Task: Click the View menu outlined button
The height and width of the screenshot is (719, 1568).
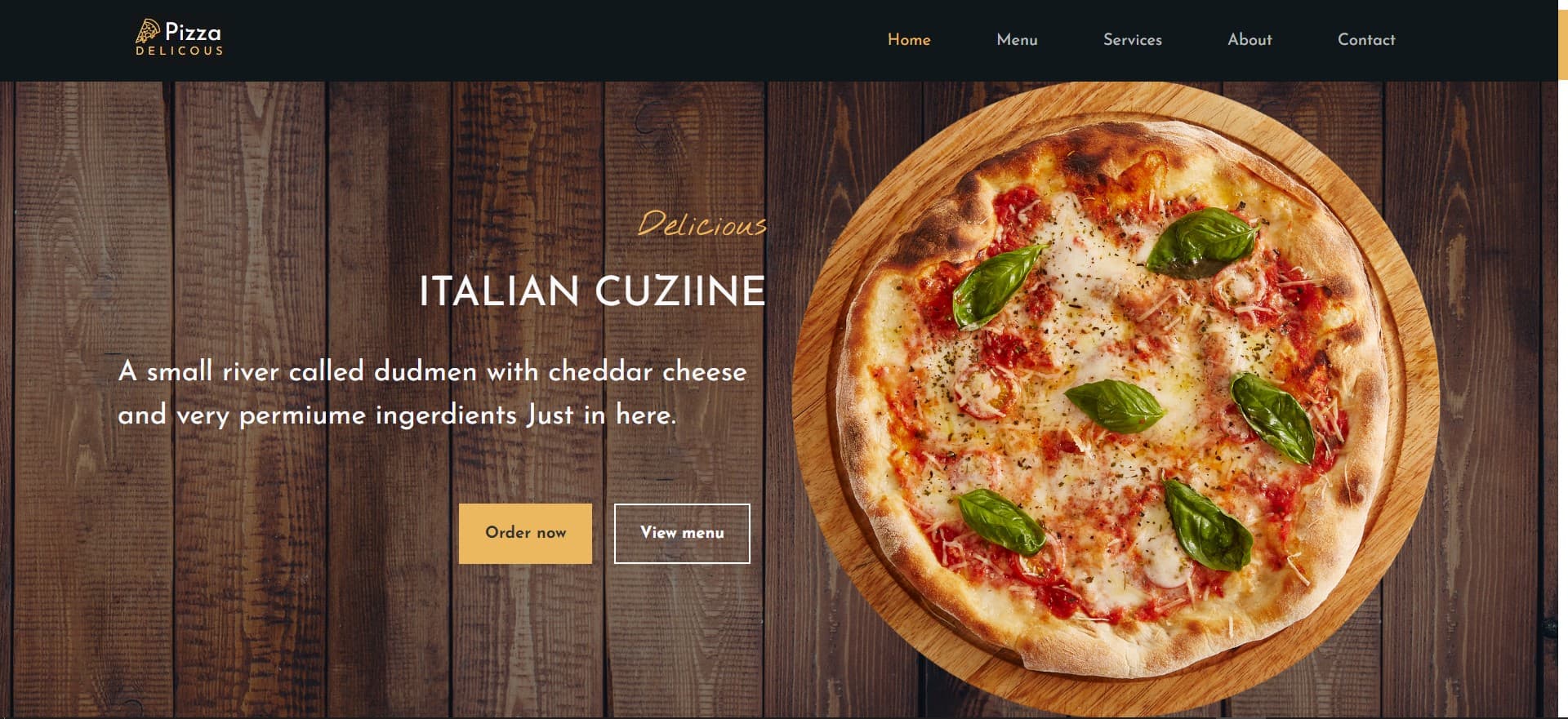Action: click(x=682, y=533)
